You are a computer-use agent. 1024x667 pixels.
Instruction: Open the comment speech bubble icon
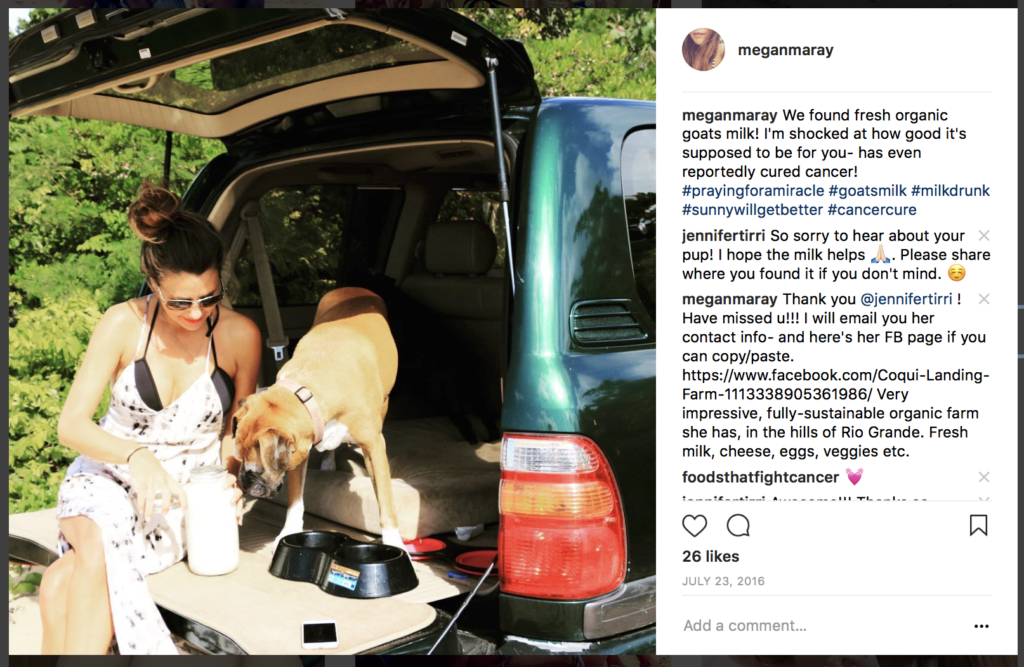point(738,525)
